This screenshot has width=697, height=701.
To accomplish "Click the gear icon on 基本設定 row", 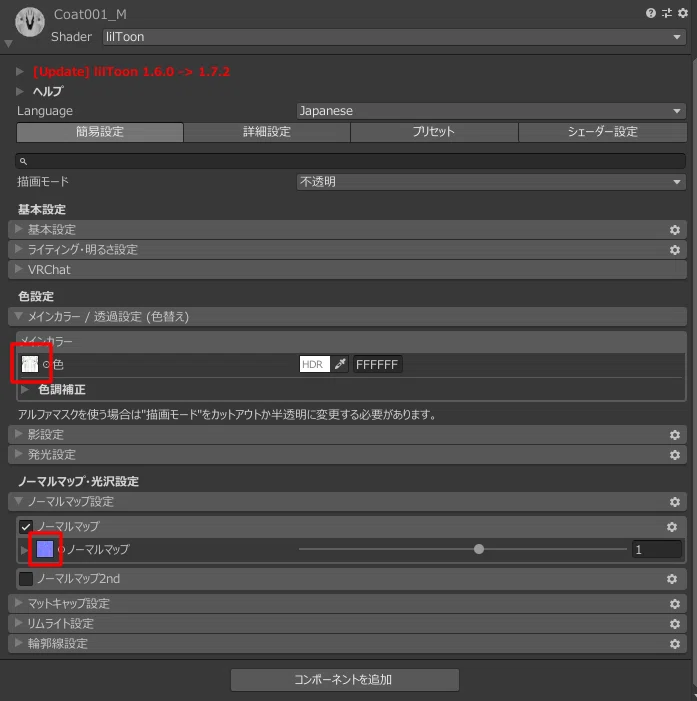I will 675,230.
